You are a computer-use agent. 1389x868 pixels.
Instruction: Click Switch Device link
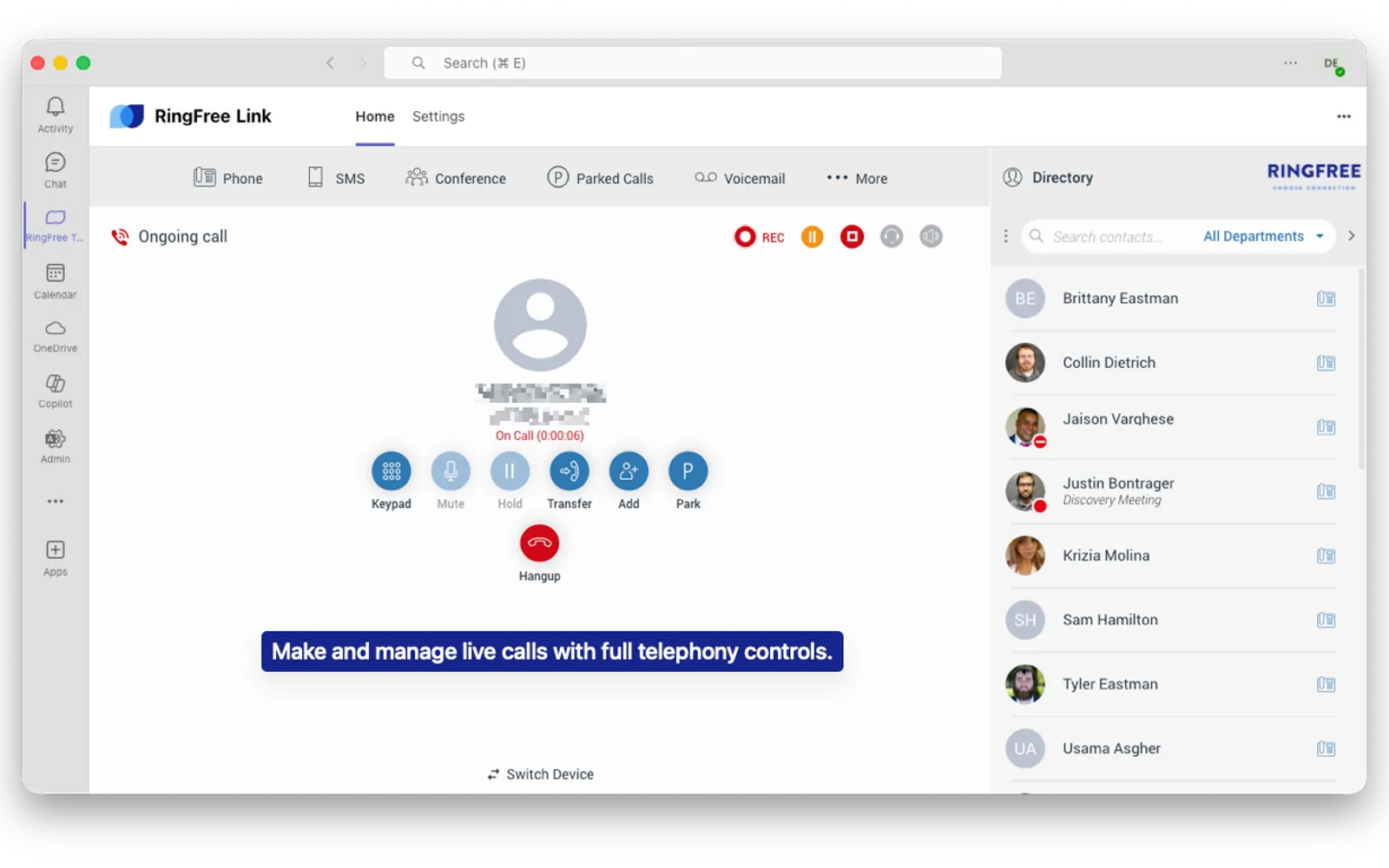click(x=541, y=774)
